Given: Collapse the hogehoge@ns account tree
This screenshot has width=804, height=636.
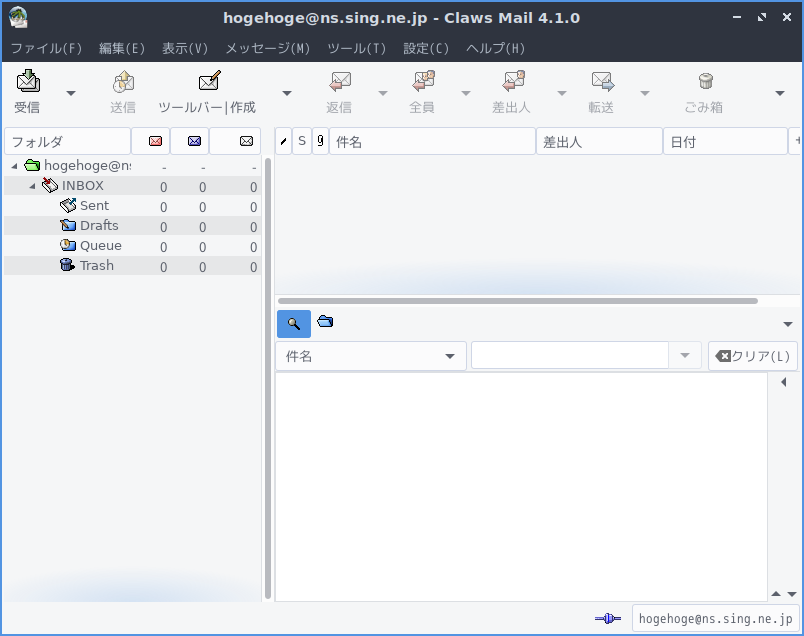Looking at the screenshot, I should click(x=14, y=166).
